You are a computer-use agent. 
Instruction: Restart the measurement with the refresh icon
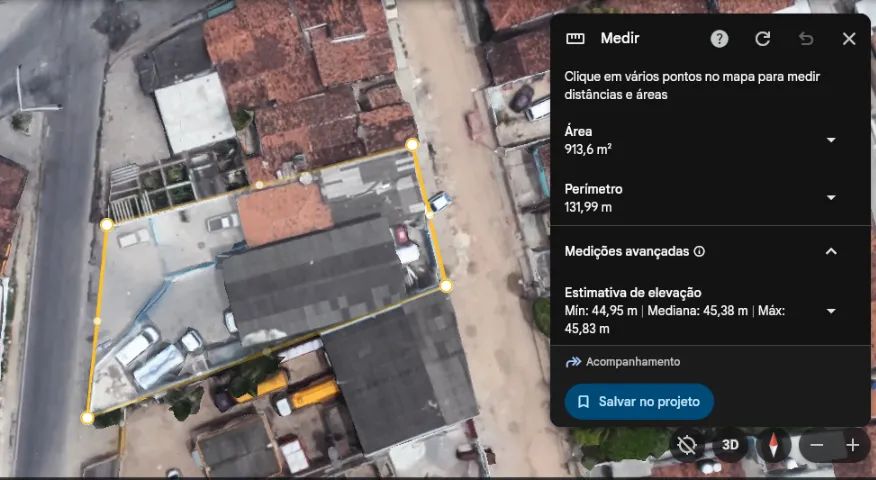click(763, 39)
